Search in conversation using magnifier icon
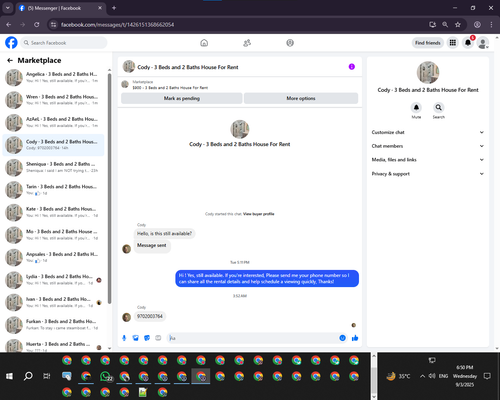Screen dimensions: 500x400 point(439,107)
